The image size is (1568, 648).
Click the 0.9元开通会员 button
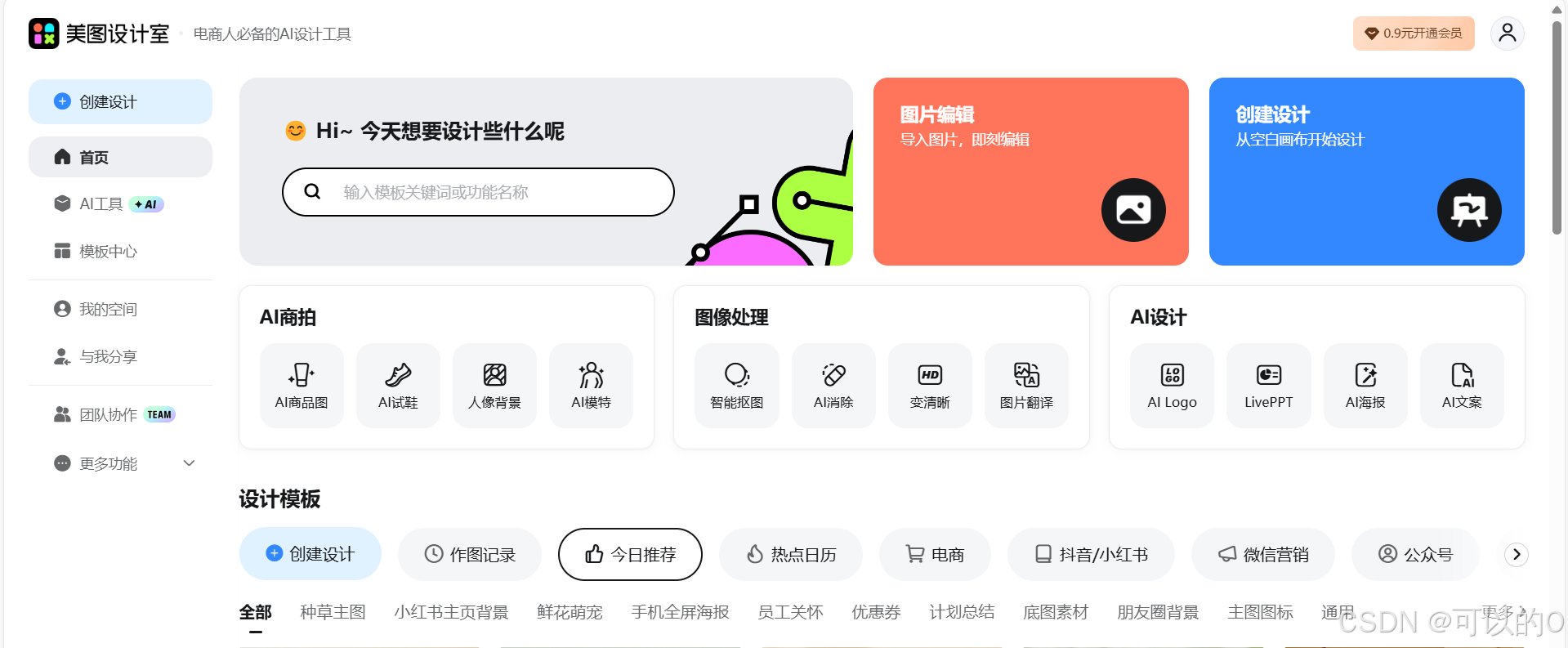pyautogui.click(x=1414, y=34)
